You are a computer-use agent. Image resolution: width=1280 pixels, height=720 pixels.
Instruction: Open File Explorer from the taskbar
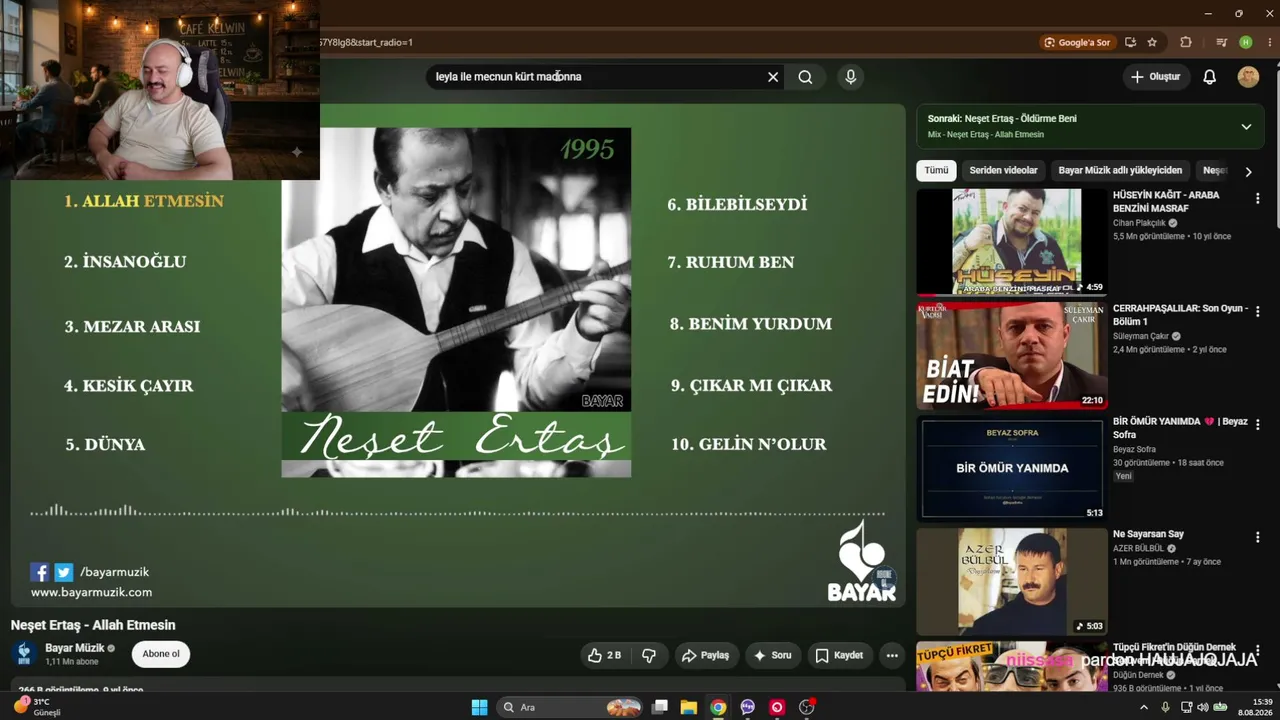click(x=689, y=707)
